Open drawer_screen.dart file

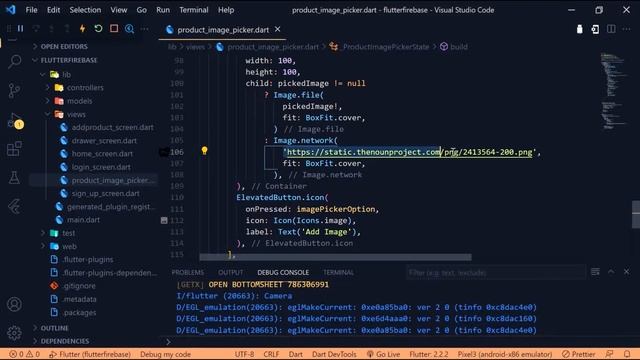pos(104,140)
